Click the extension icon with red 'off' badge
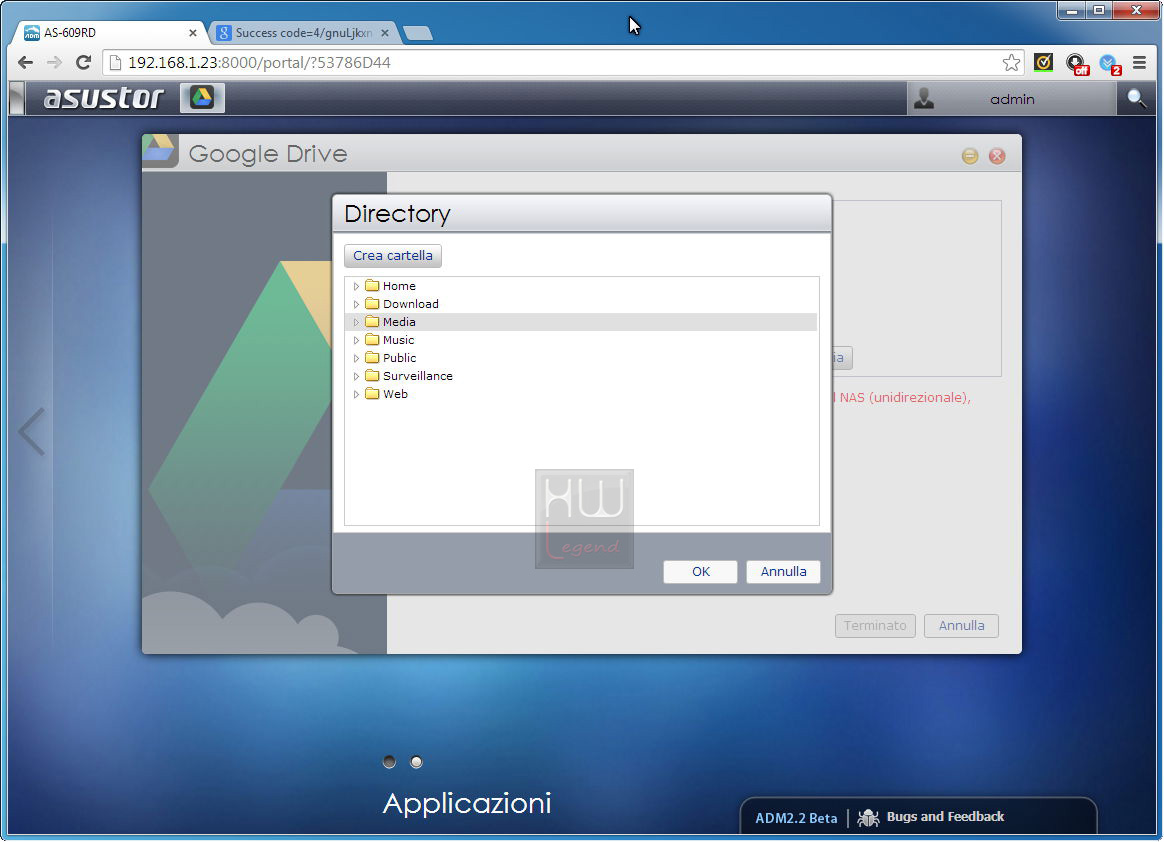 click(x=1076, y=64)
